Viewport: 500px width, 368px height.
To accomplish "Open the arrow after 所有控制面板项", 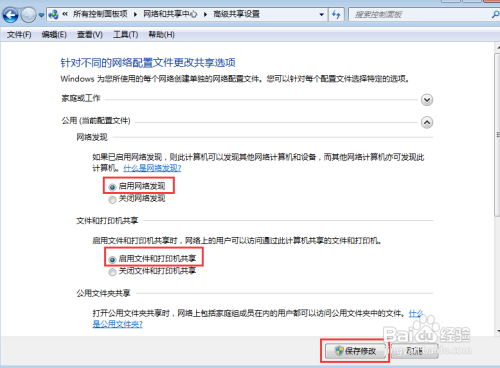I will point(135,14).
